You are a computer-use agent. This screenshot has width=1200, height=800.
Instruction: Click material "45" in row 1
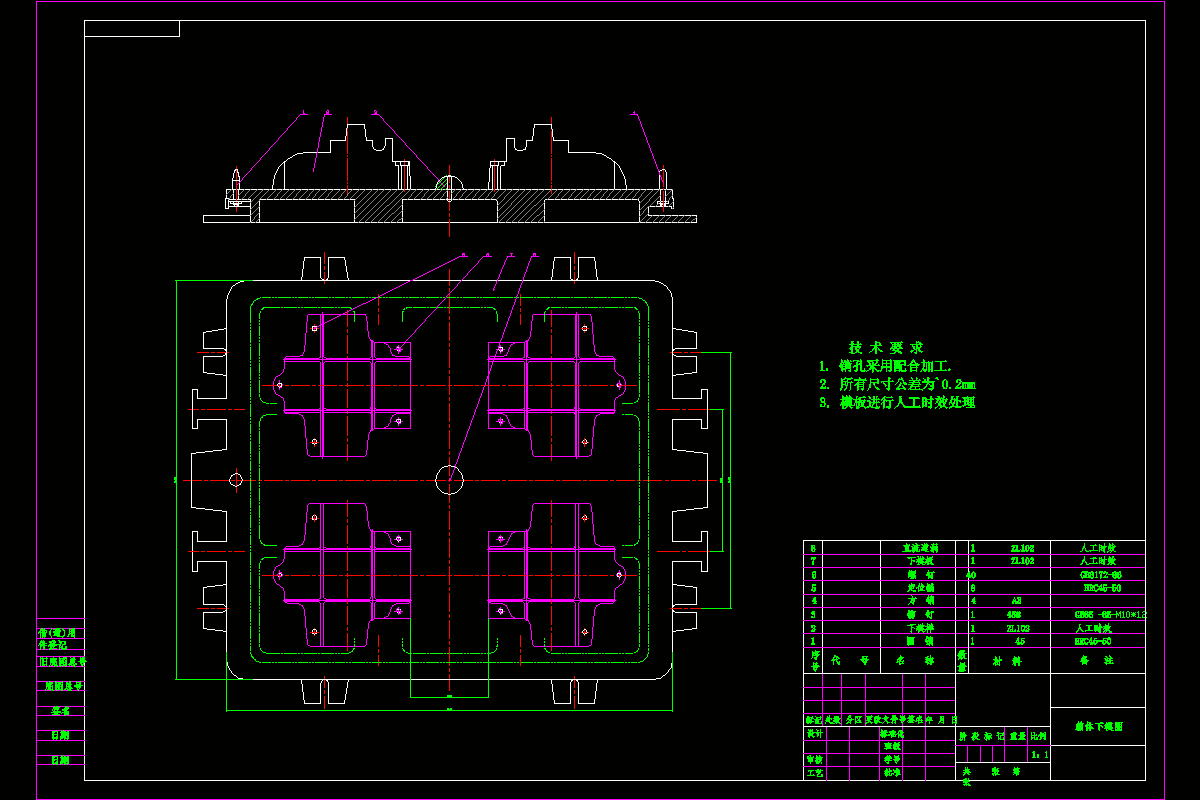pyautogui.click(x=1018, y=641)
